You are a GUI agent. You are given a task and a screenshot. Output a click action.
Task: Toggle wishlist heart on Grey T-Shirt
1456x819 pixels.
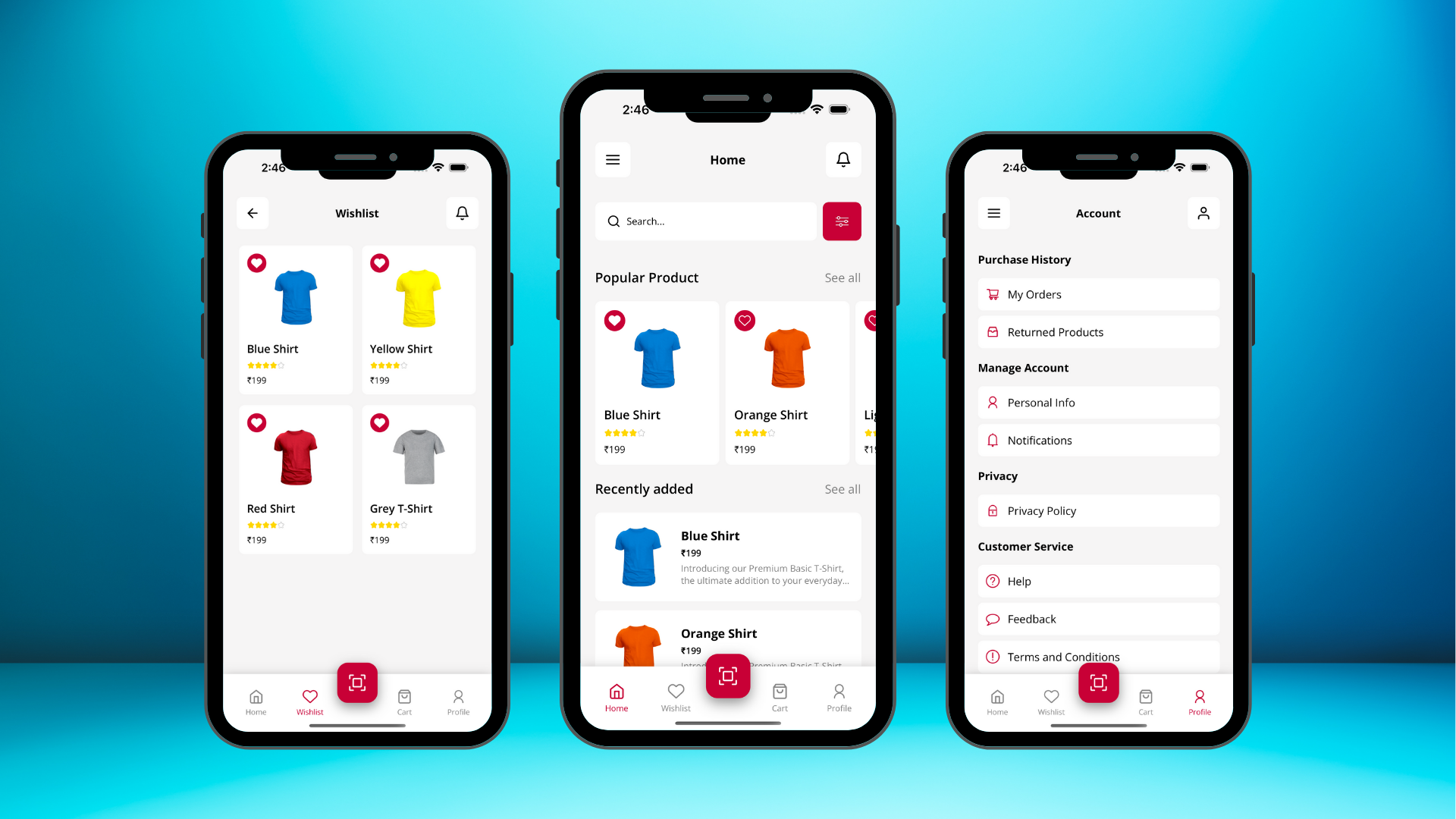[379, 422]
